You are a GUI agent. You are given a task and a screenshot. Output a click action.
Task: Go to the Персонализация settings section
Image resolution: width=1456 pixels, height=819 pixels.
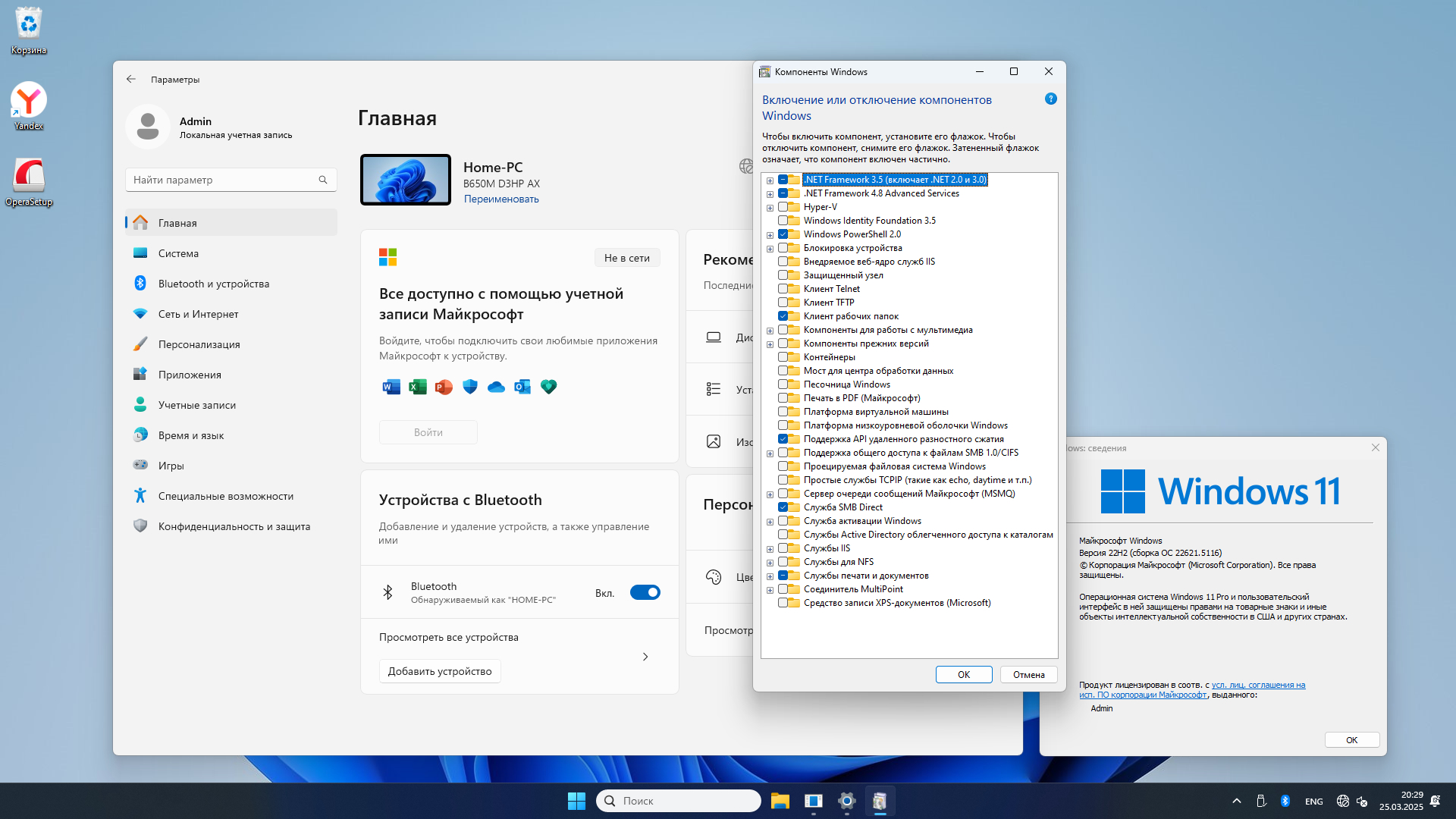click(x=199, y=344)
